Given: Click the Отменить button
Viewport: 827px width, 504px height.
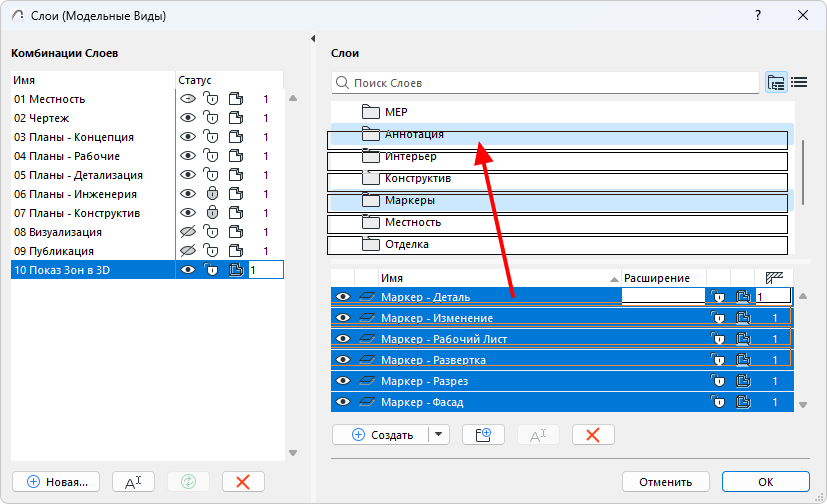Looking at the screenshot, I should [x=666, y=482].
